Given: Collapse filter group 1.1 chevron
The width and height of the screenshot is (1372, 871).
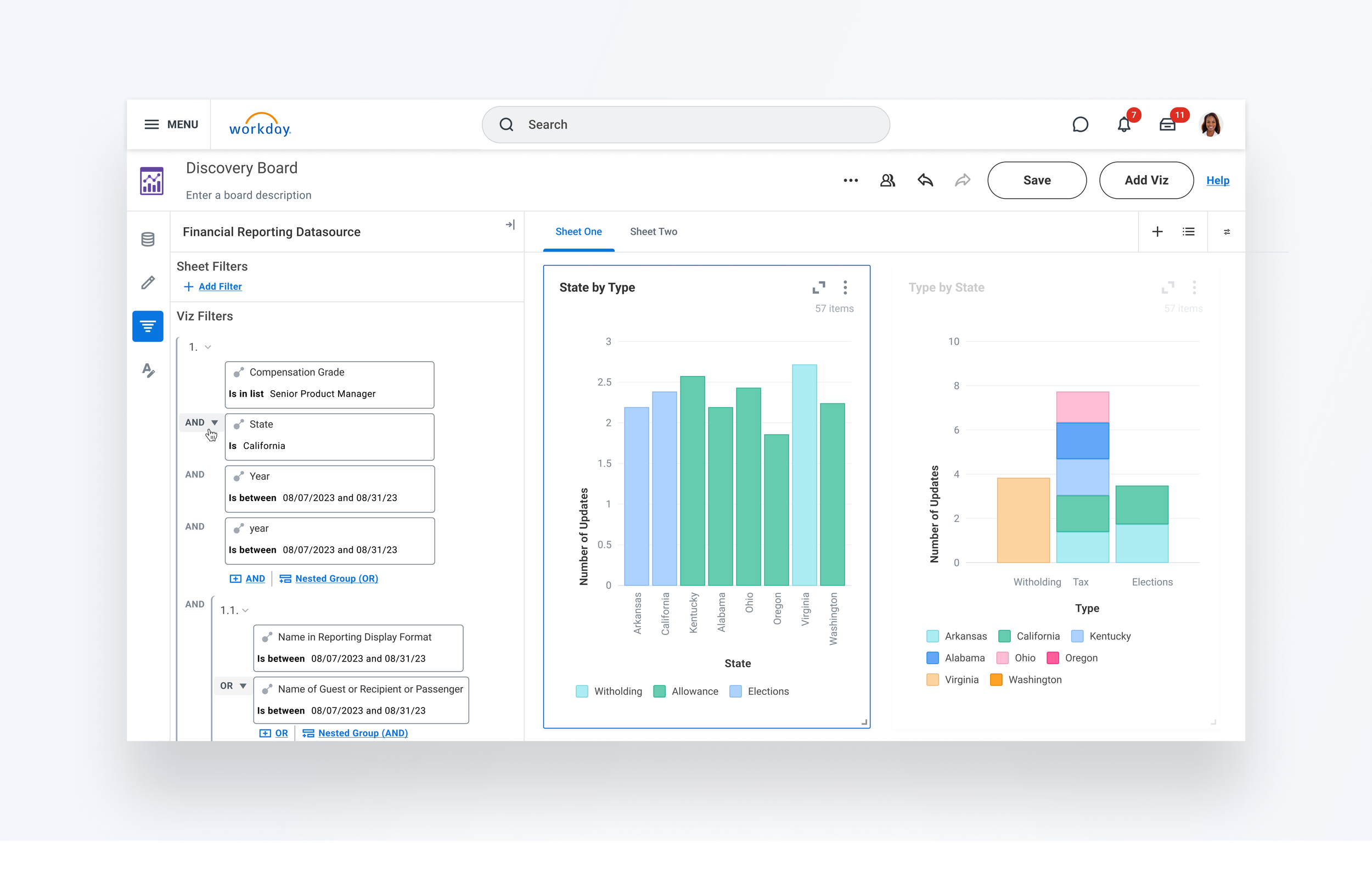Looking at the screenshot, I should (x=245, y=610).
